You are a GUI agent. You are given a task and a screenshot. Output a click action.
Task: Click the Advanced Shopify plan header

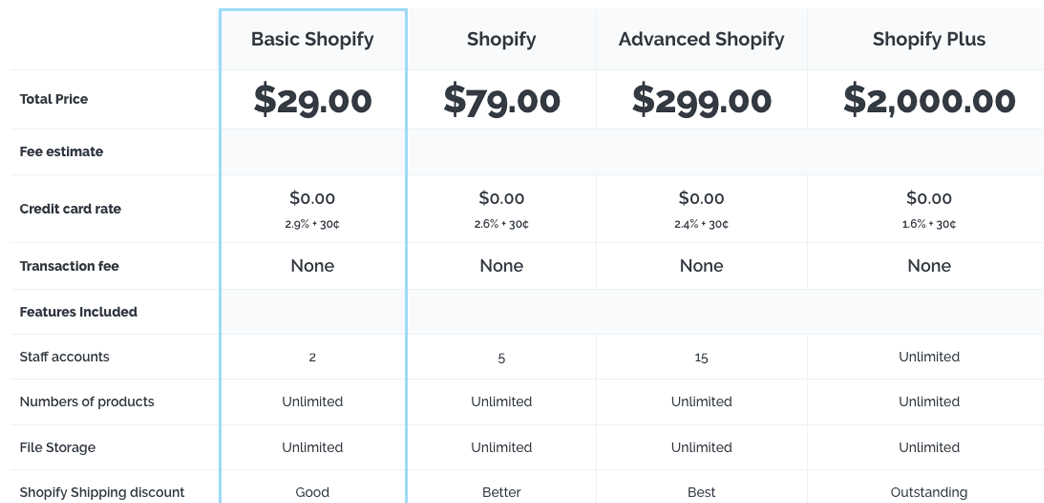(701, 39)
